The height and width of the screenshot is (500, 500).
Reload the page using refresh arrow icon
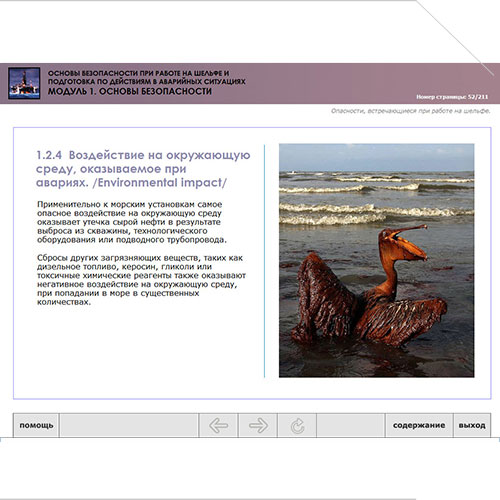(297, 425)
